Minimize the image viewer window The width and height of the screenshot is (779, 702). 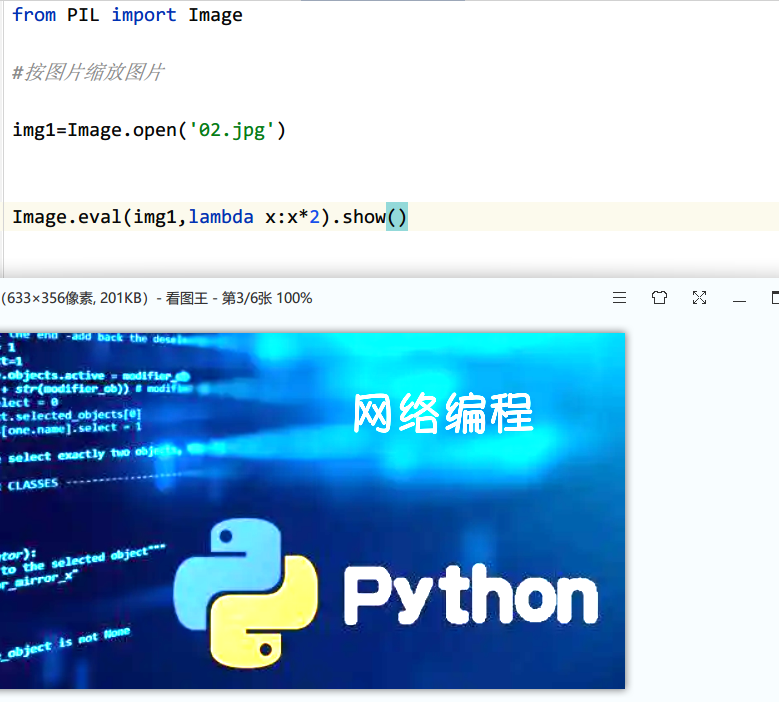coord(739,300)
